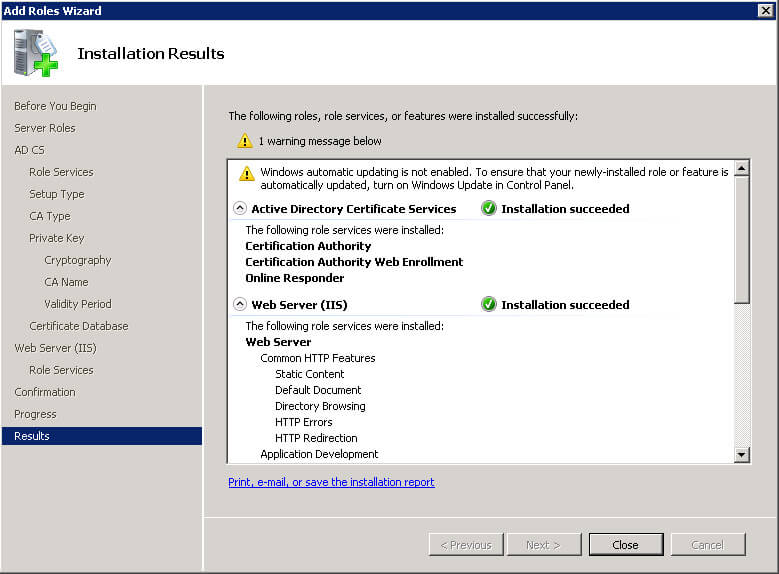Screen dimensions: 779x574
Task: Click 'Online Responder' role service text
Action: 295,278
